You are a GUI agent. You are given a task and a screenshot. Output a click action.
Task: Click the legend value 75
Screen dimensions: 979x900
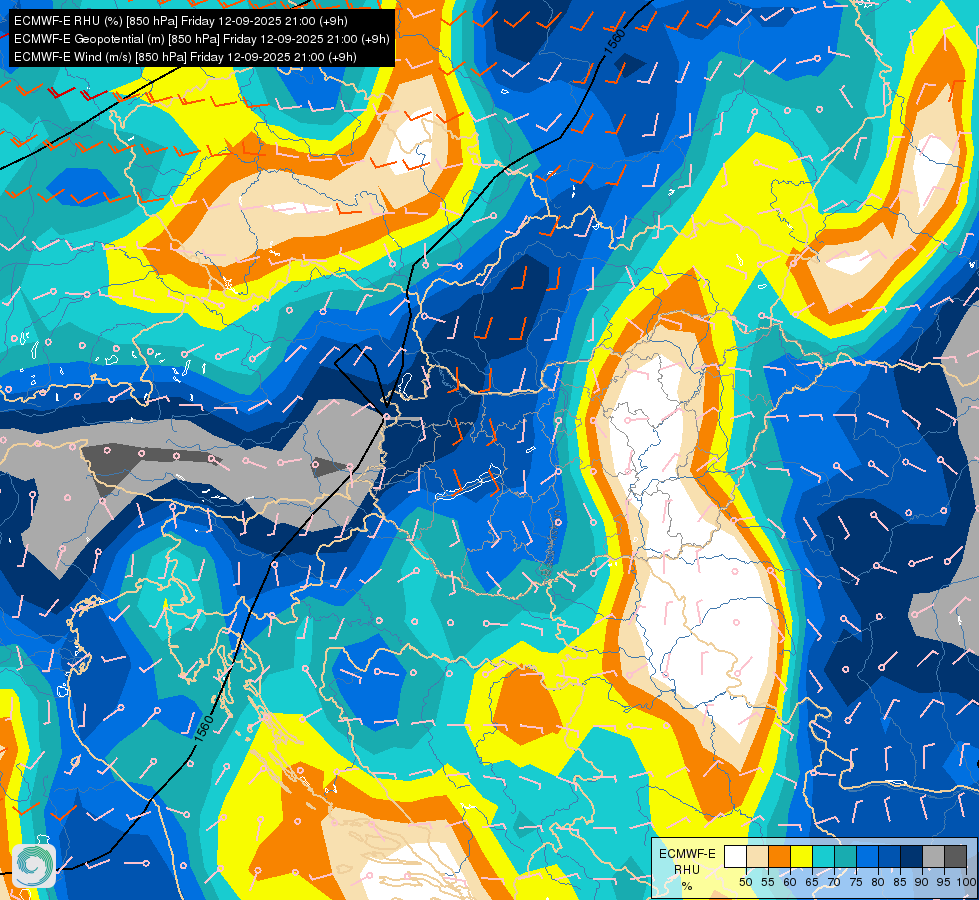point(855,883)
